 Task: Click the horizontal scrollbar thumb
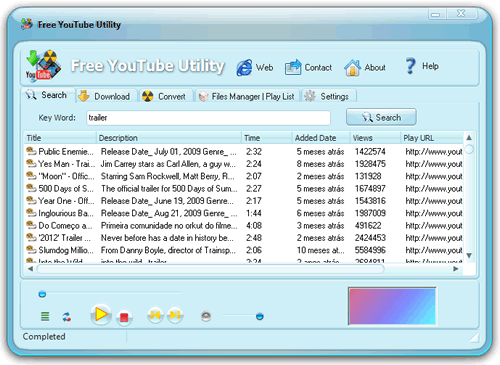[x=211, y=269]
